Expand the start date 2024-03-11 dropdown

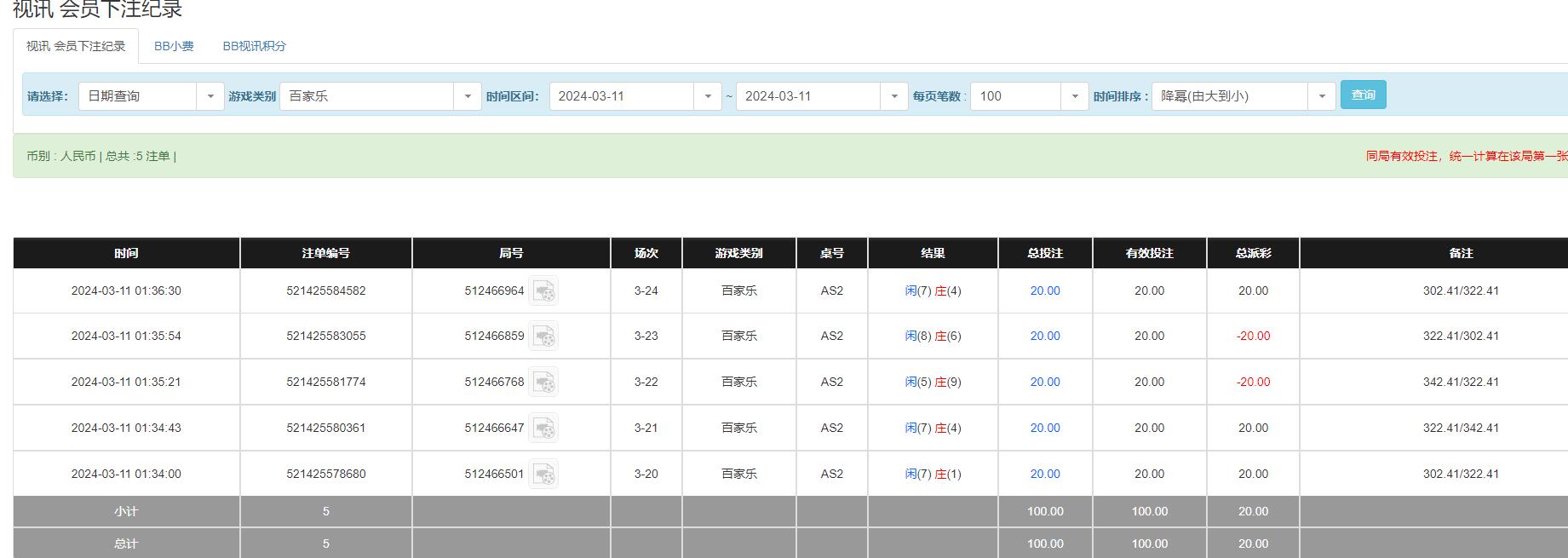(x=635, y=96)
